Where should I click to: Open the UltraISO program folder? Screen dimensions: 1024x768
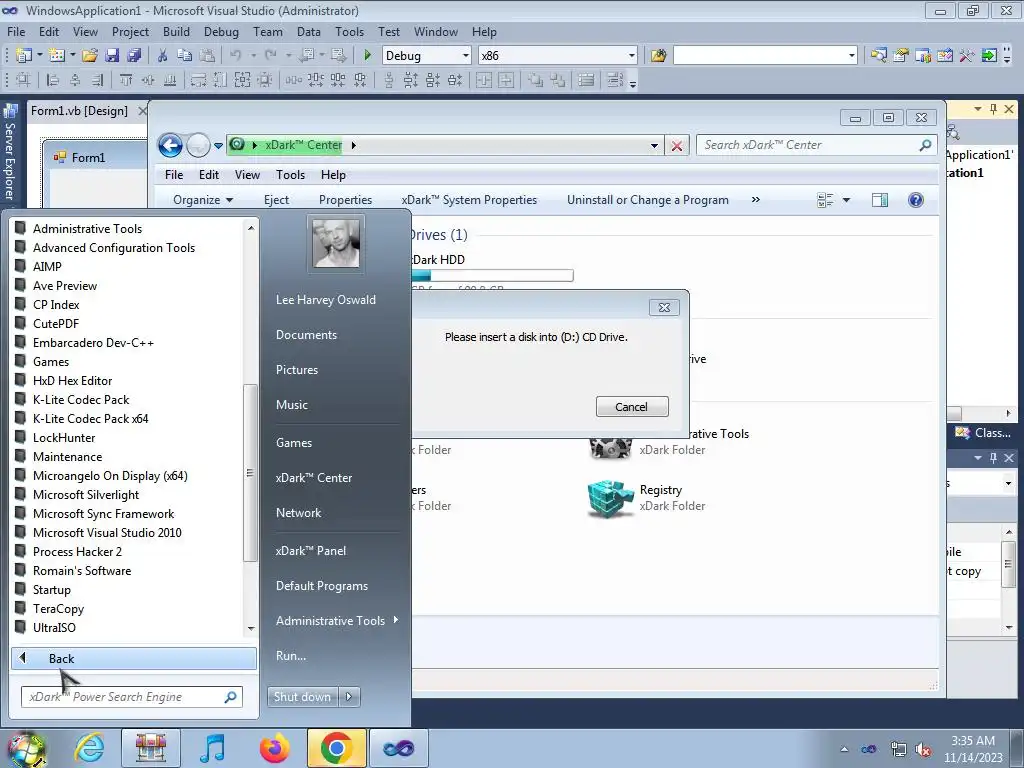pos(54,628)
